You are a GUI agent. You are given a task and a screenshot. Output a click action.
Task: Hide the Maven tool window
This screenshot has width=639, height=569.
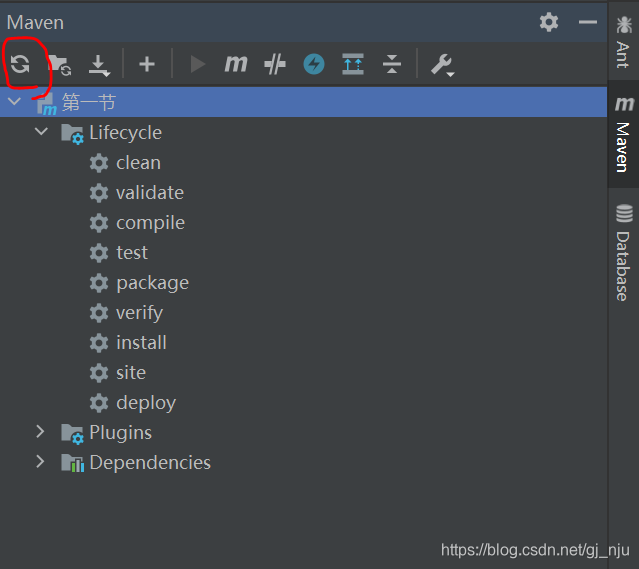[x=588, y=22]
